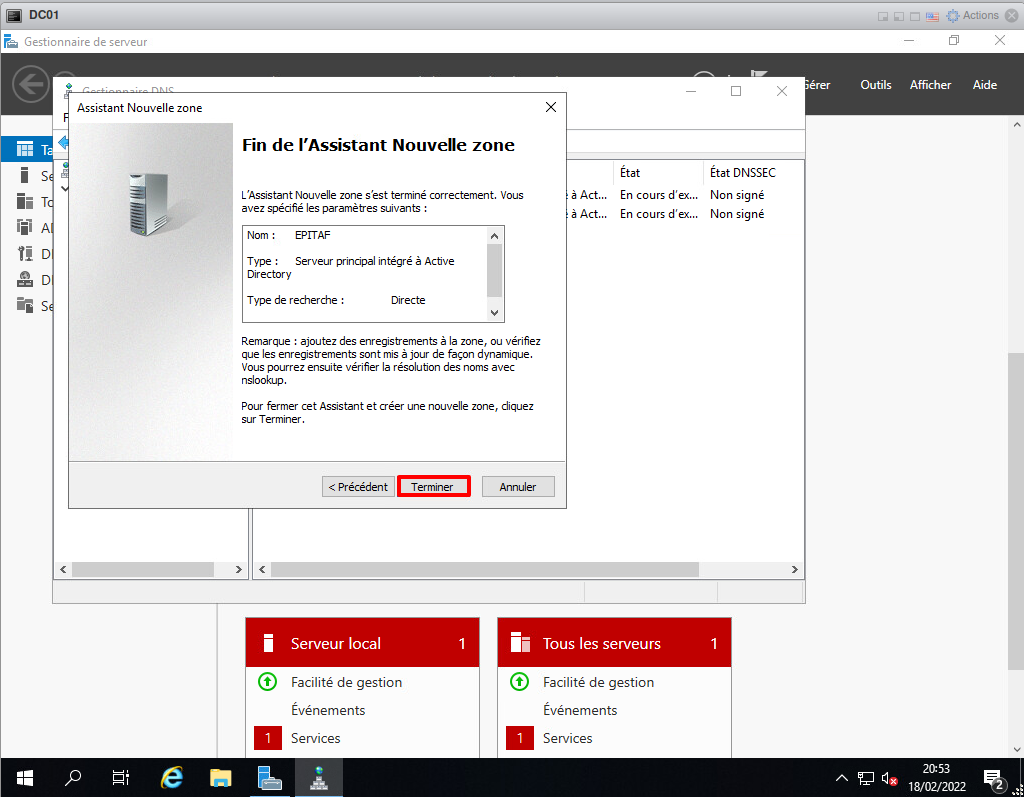Click the DNS Manager taskbar icon

[318, 777]
